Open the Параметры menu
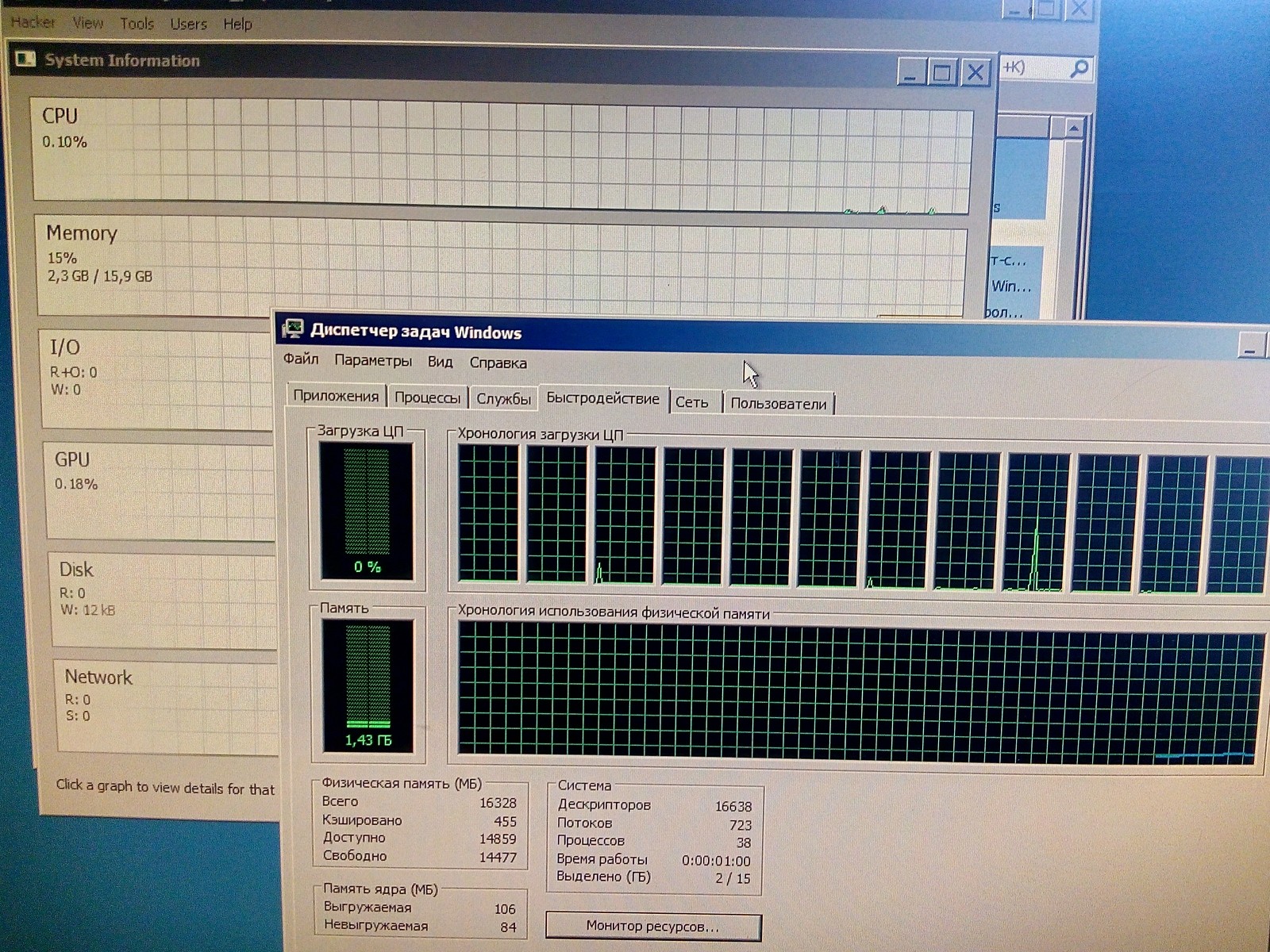The height and width of the screenshot is (952, 1270). tap(373, 361)
